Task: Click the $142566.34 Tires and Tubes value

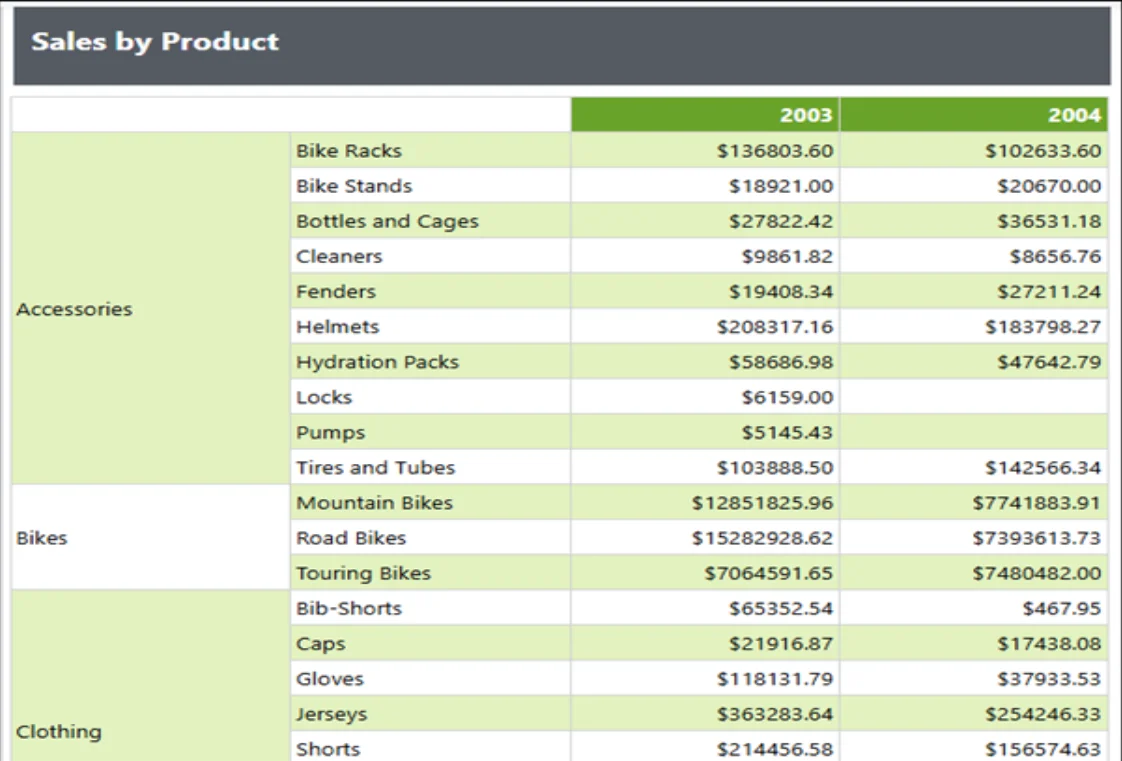Action: (1043, 467)
